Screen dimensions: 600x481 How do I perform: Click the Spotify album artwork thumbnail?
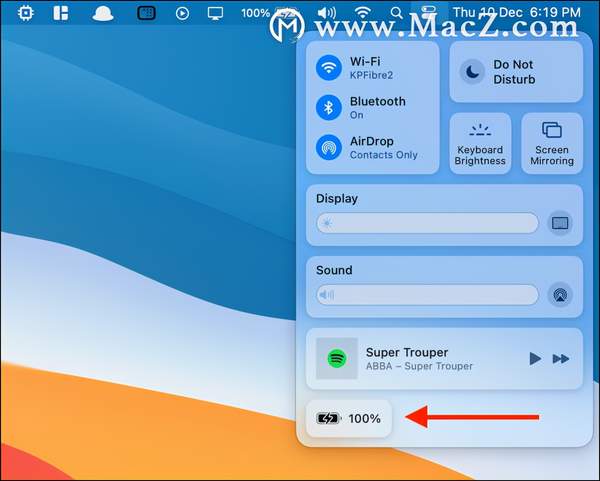336,358
